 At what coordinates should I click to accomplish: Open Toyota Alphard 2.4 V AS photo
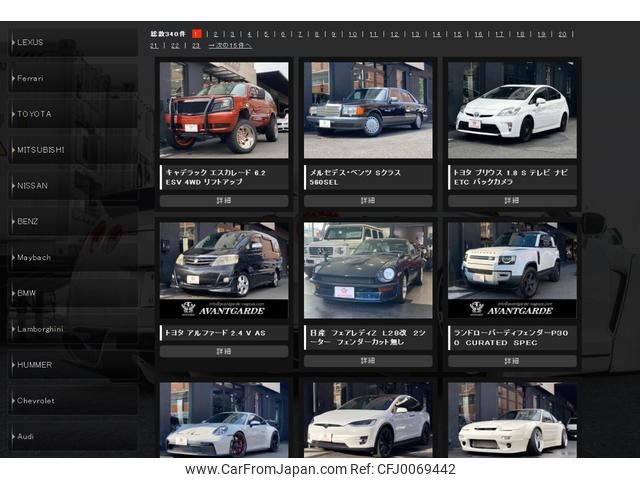click(224, 270)
